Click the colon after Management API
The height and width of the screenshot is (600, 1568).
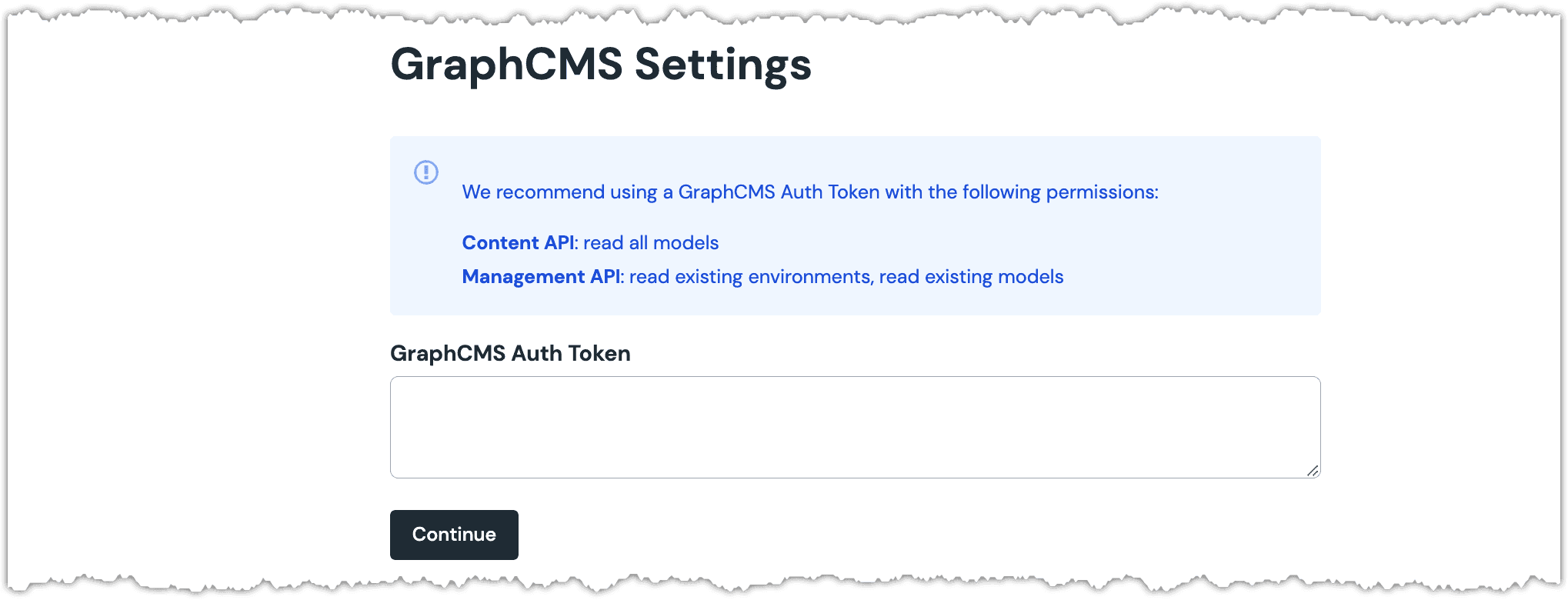coord(622,278)
